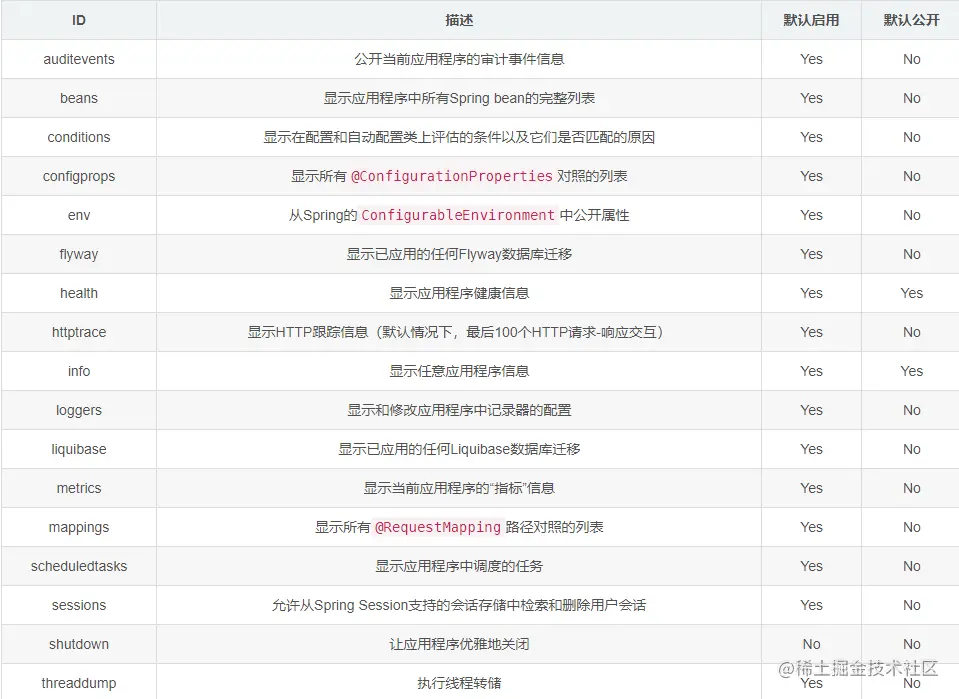Click the loggers row's 默认公开 No

pos(911,410)
